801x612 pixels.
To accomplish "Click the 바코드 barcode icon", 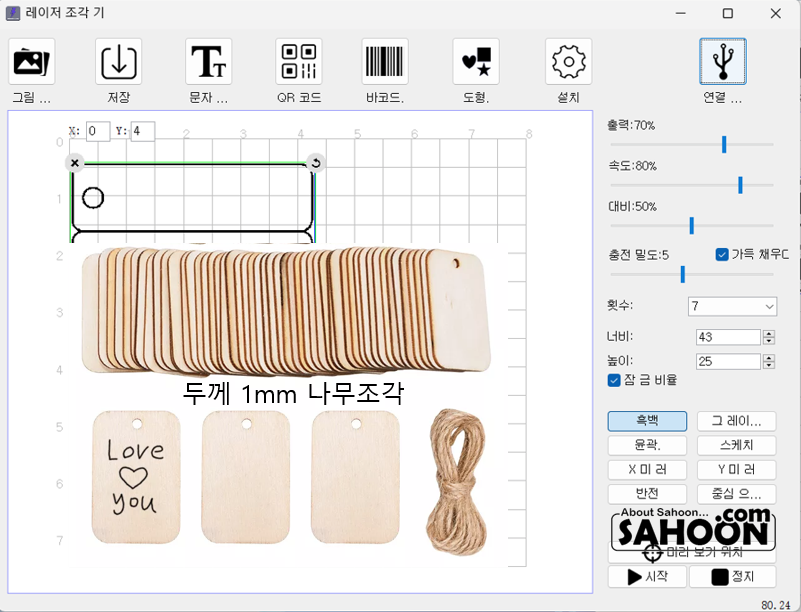I will click(x=385, y=61).
